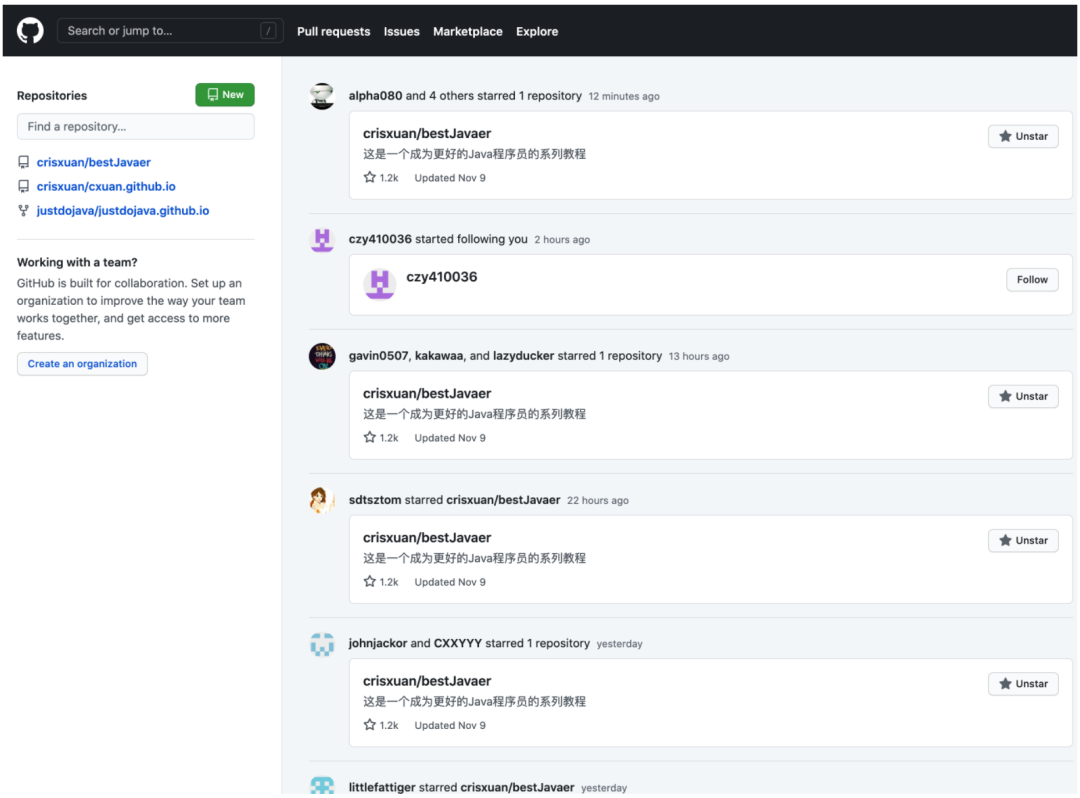Open sdtsztom's avatar picture
The width and height of the screenshot is (1080, 798).
pos(322,500)
